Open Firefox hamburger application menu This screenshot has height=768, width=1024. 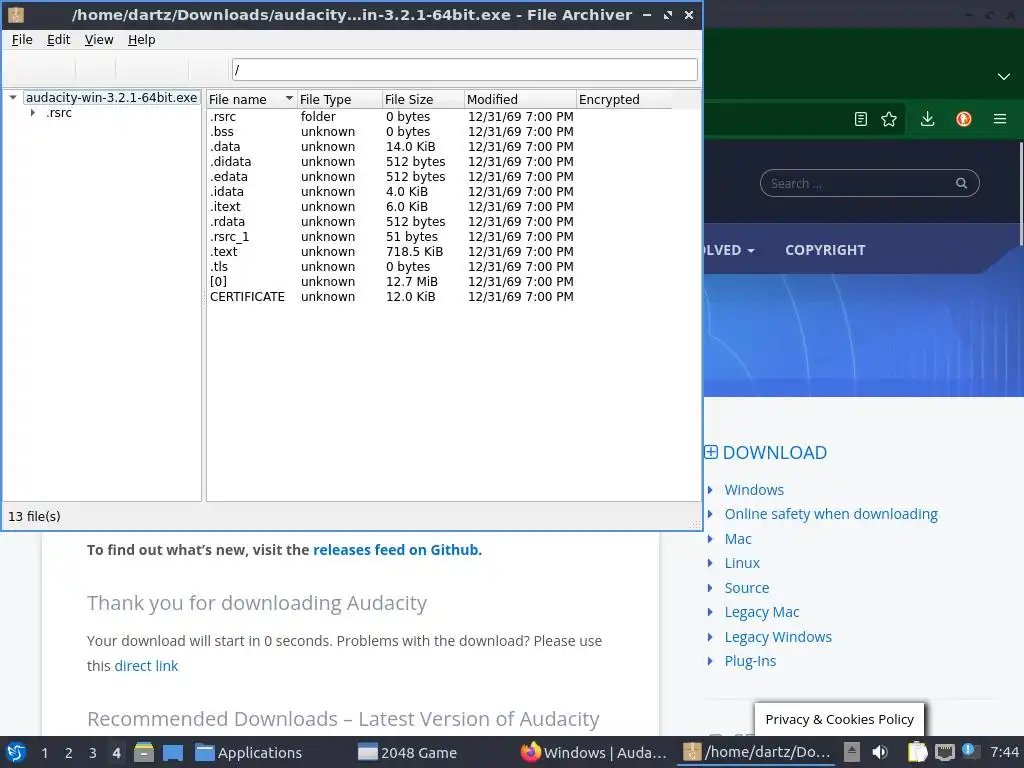click(1000, 119)
